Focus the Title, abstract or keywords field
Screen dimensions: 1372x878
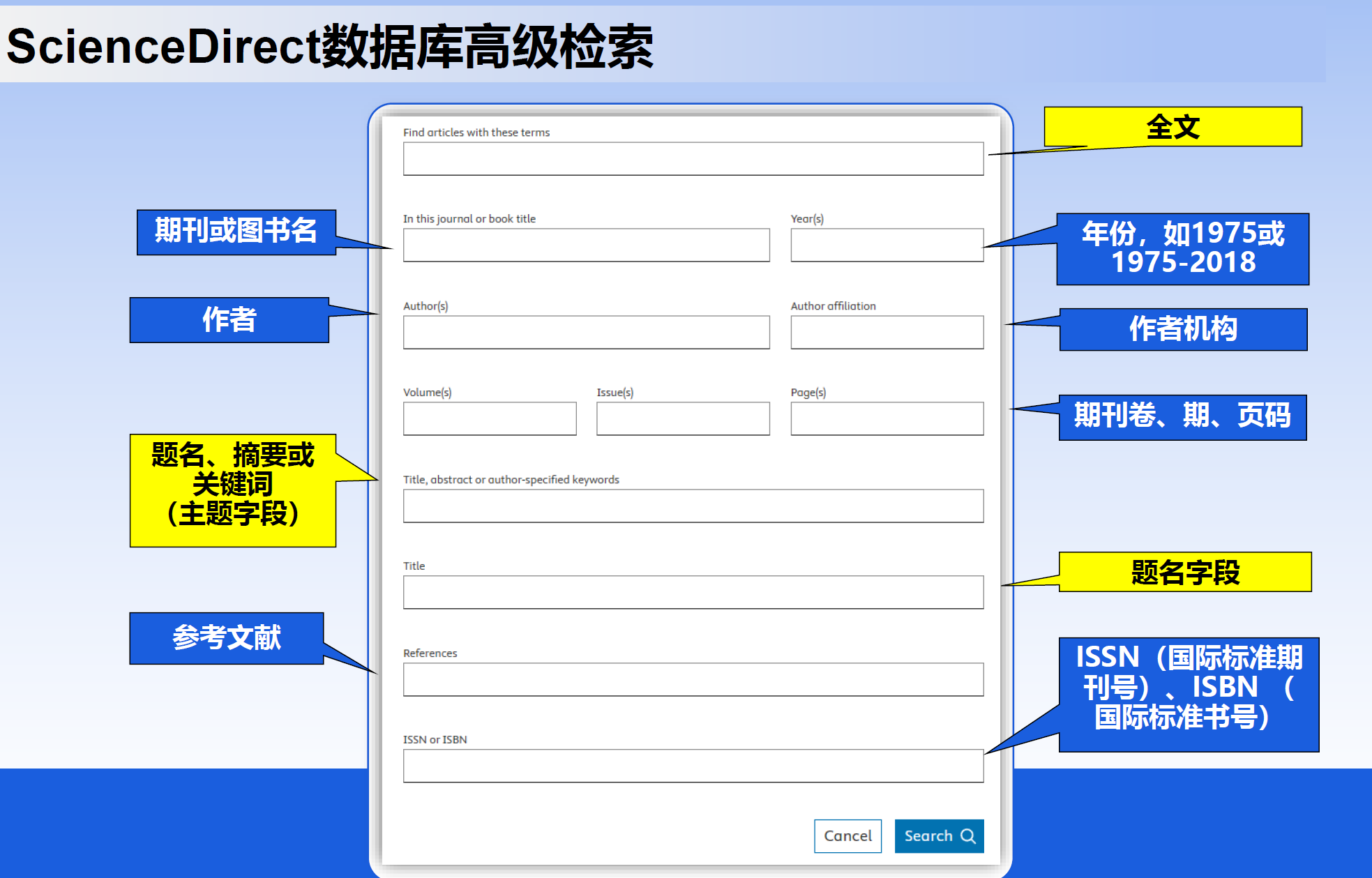[693, 506]
